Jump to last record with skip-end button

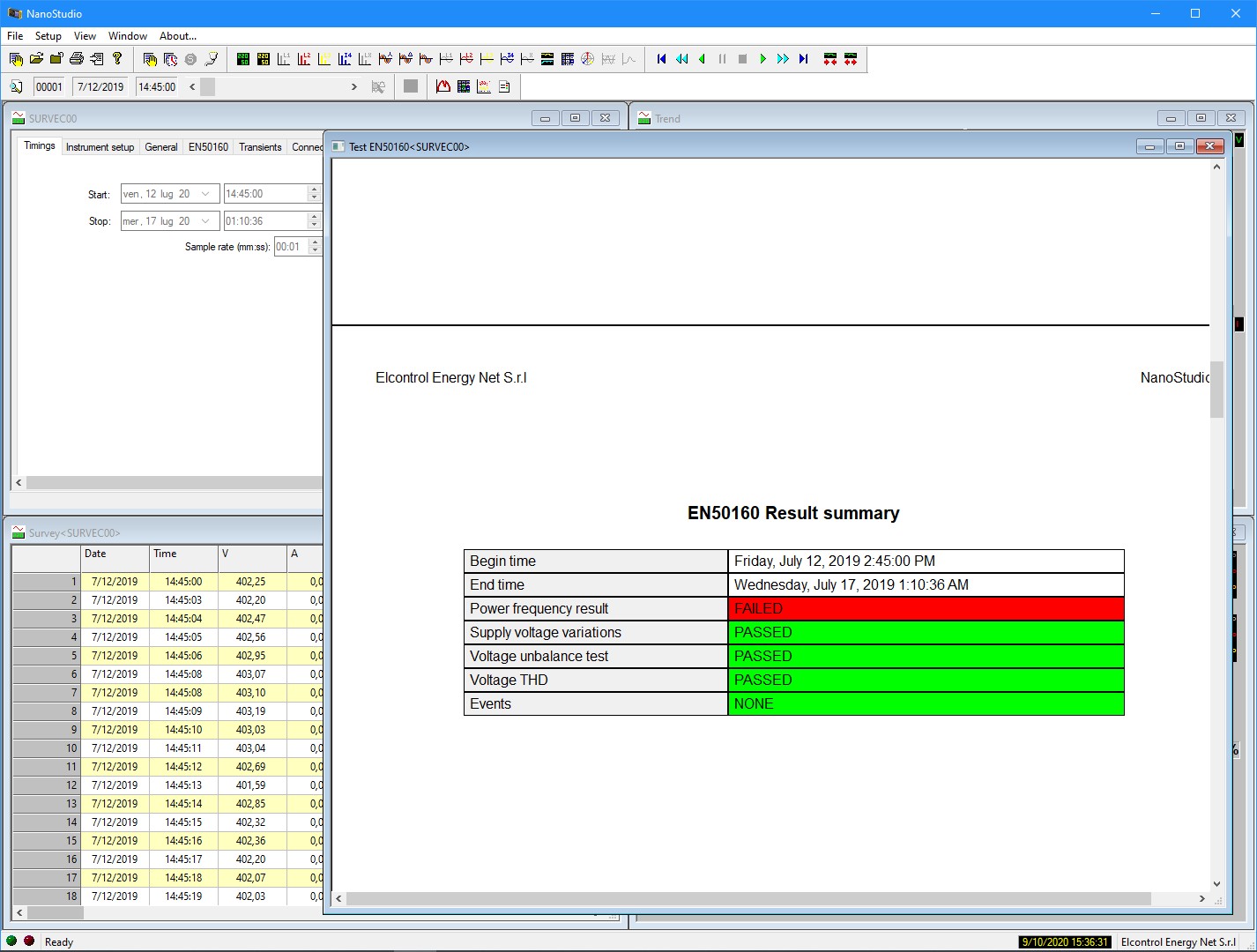(803, 59)
